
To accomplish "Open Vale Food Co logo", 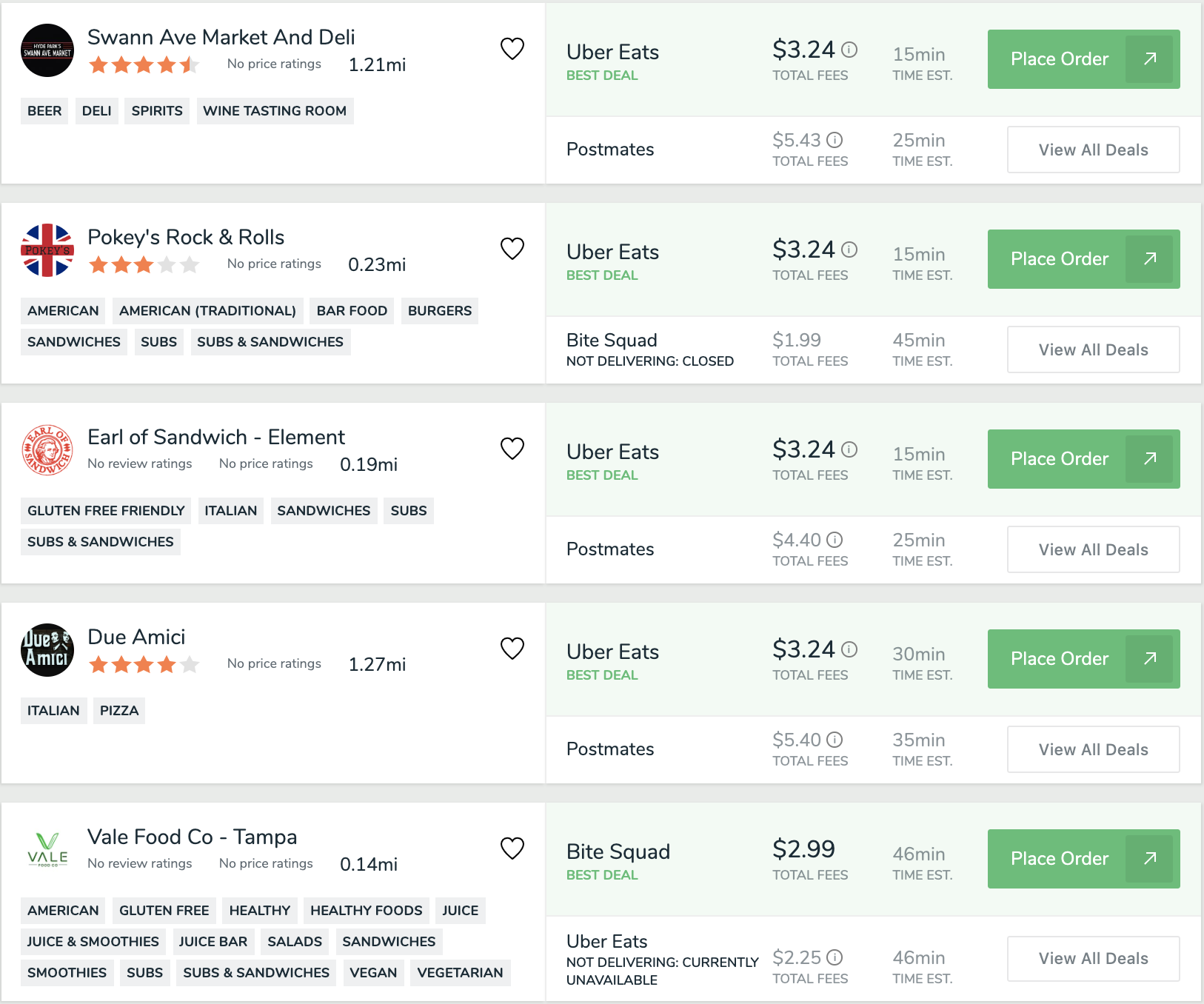I will pyautogui.click(x=47, y=850).
